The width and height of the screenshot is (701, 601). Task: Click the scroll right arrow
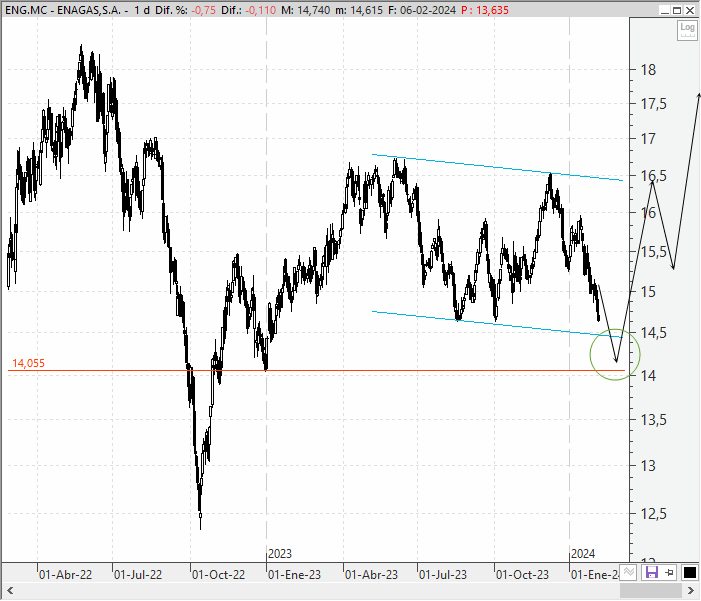click(x=690, y=591)
